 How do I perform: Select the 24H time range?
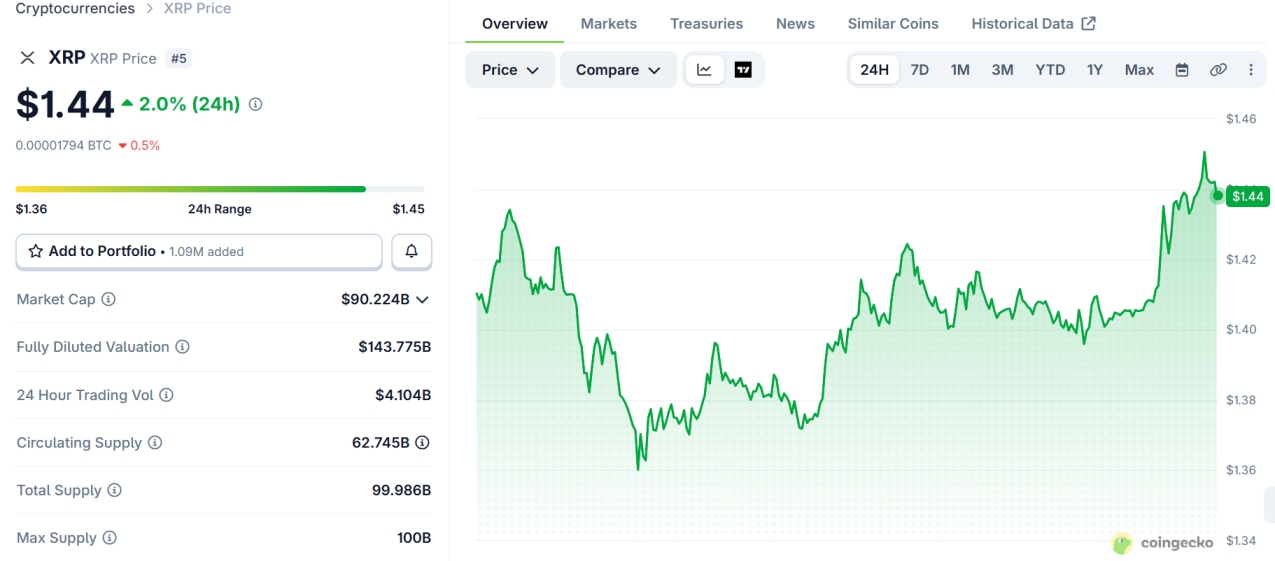[x=874, y=70]
